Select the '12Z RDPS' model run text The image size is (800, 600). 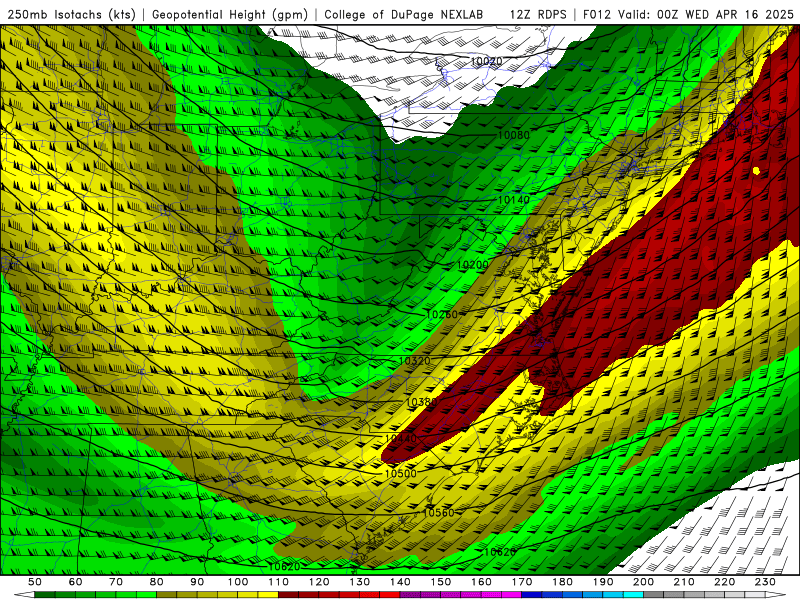point(538,15)
